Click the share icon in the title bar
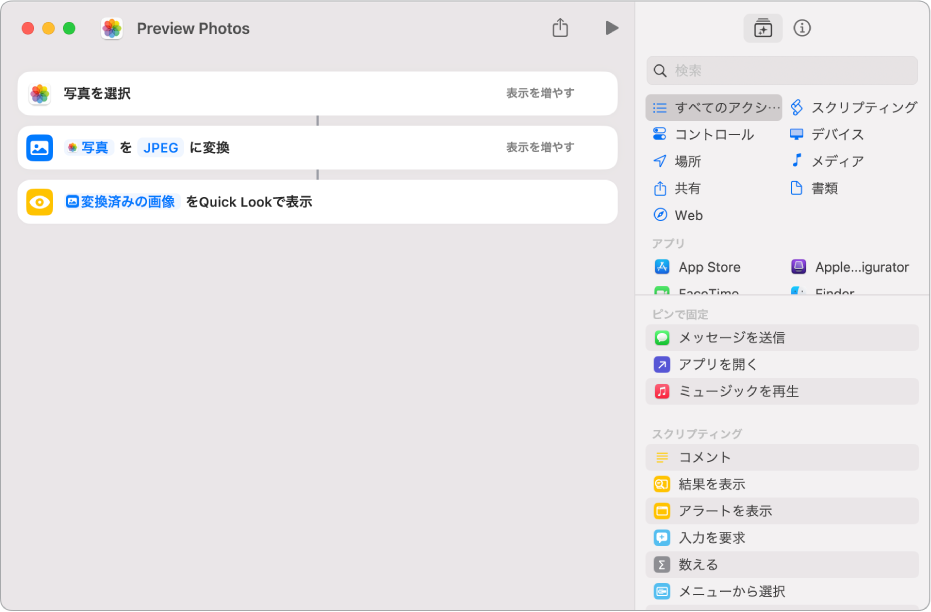 pyautogui.click(x=560, y=27)
